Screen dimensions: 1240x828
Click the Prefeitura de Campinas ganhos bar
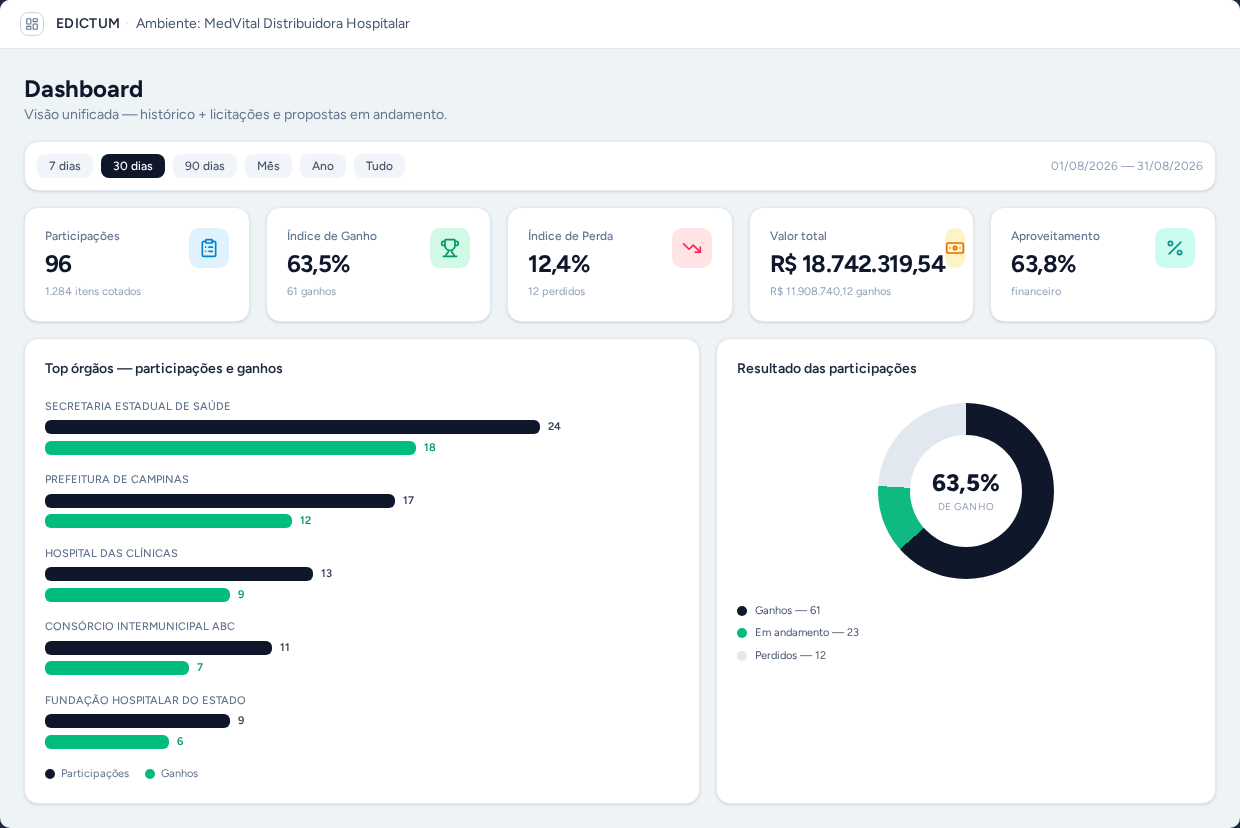[168, 521]
